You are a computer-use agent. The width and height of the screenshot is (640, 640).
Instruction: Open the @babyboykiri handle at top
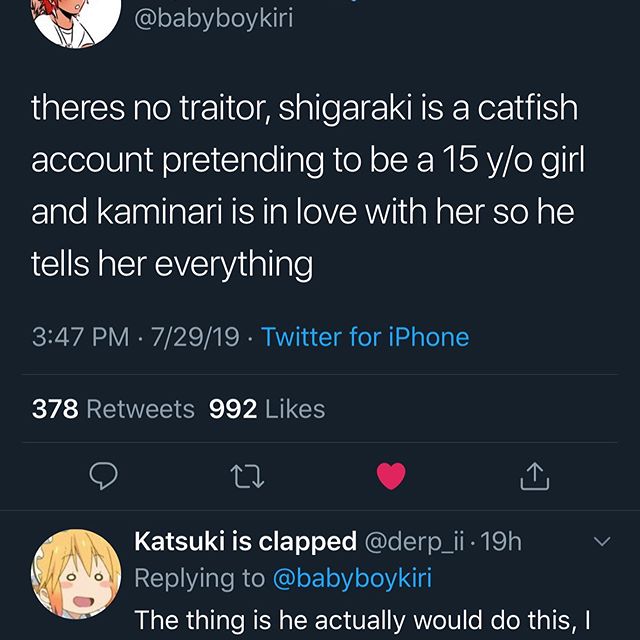[x=212, y=19]
